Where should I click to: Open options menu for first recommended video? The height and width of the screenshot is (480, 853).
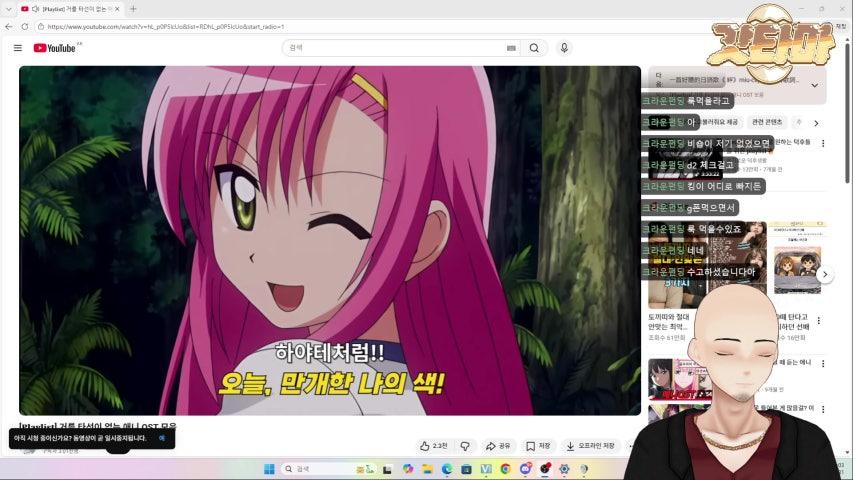point(823,143)
